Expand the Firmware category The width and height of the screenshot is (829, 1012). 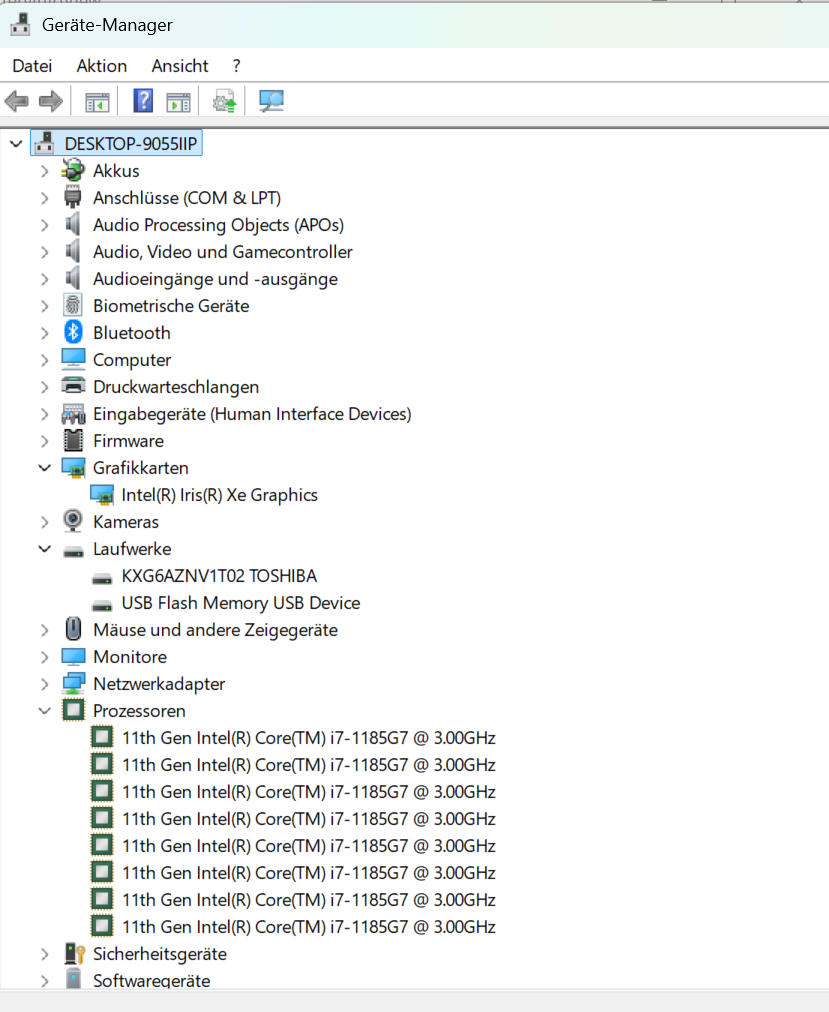point(44,441)
